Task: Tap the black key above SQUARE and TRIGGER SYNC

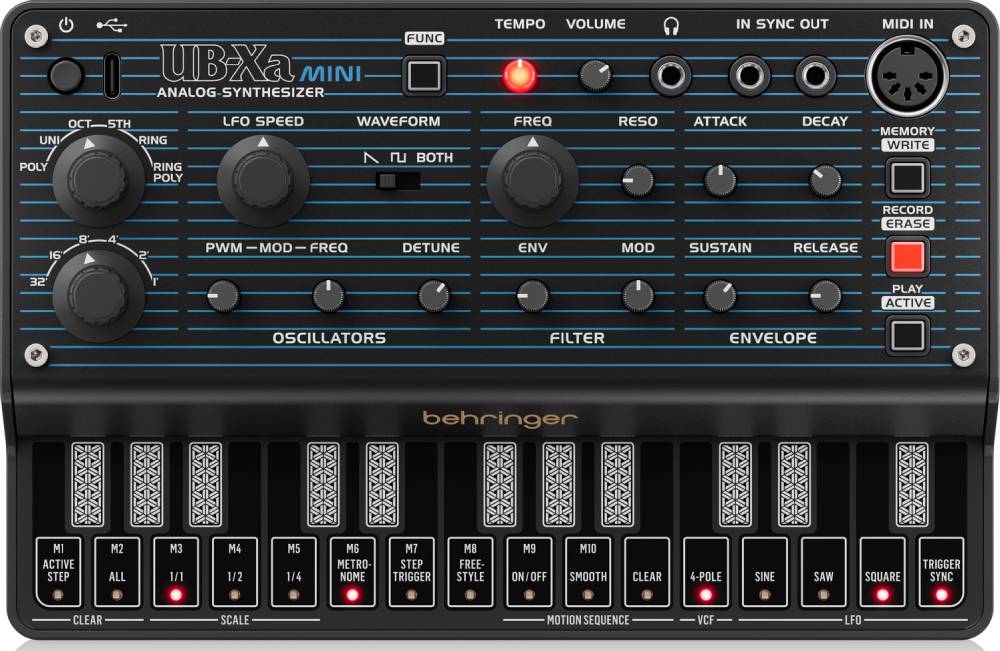Action: 912,485
